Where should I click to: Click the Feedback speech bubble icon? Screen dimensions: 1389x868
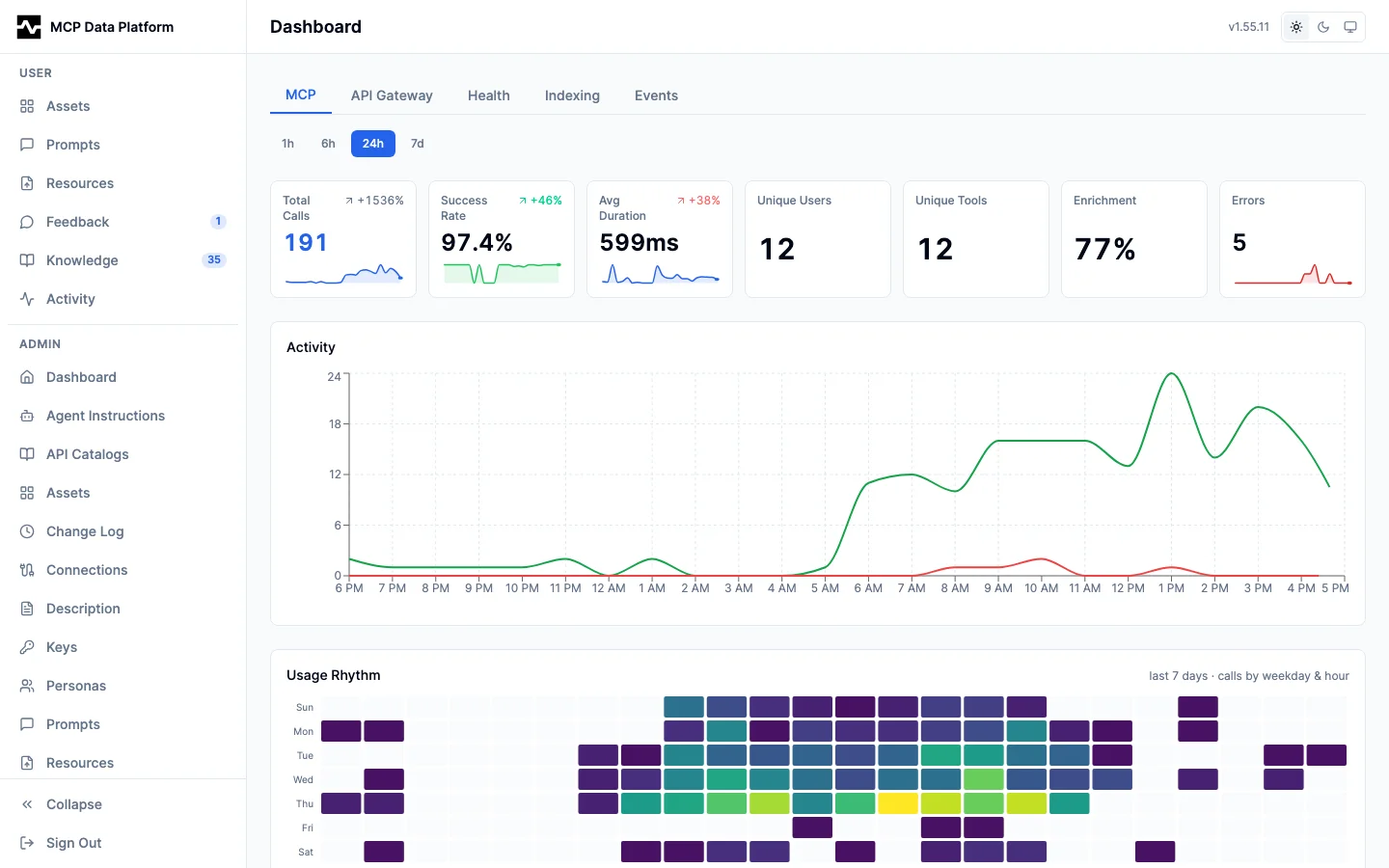27,222
